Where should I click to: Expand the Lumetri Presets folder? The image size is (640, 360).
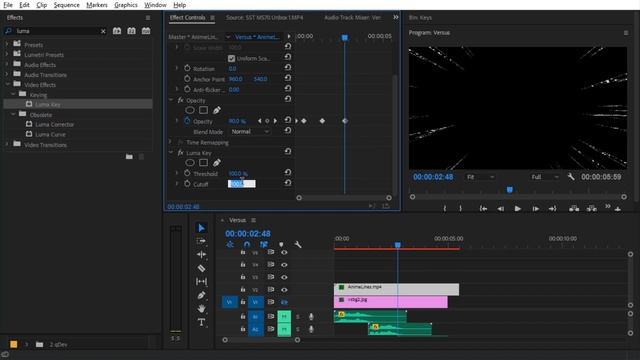(7, 54)
